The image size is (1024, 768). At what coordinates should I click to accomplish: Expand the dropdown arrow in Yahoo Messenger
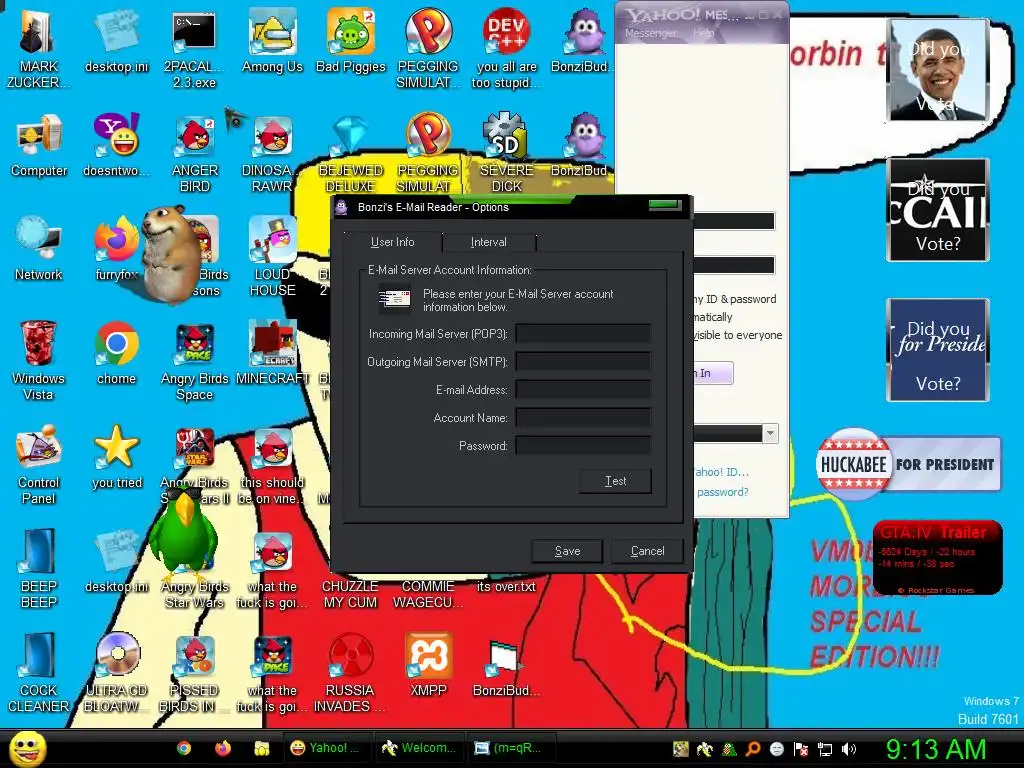pyautogui.click(x=771, y=434)
